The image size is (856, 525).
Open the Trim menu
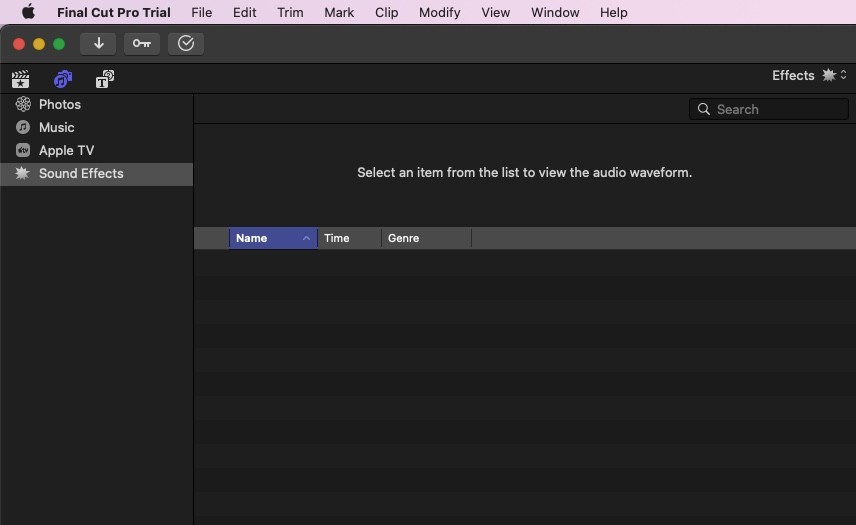[290, 12]
